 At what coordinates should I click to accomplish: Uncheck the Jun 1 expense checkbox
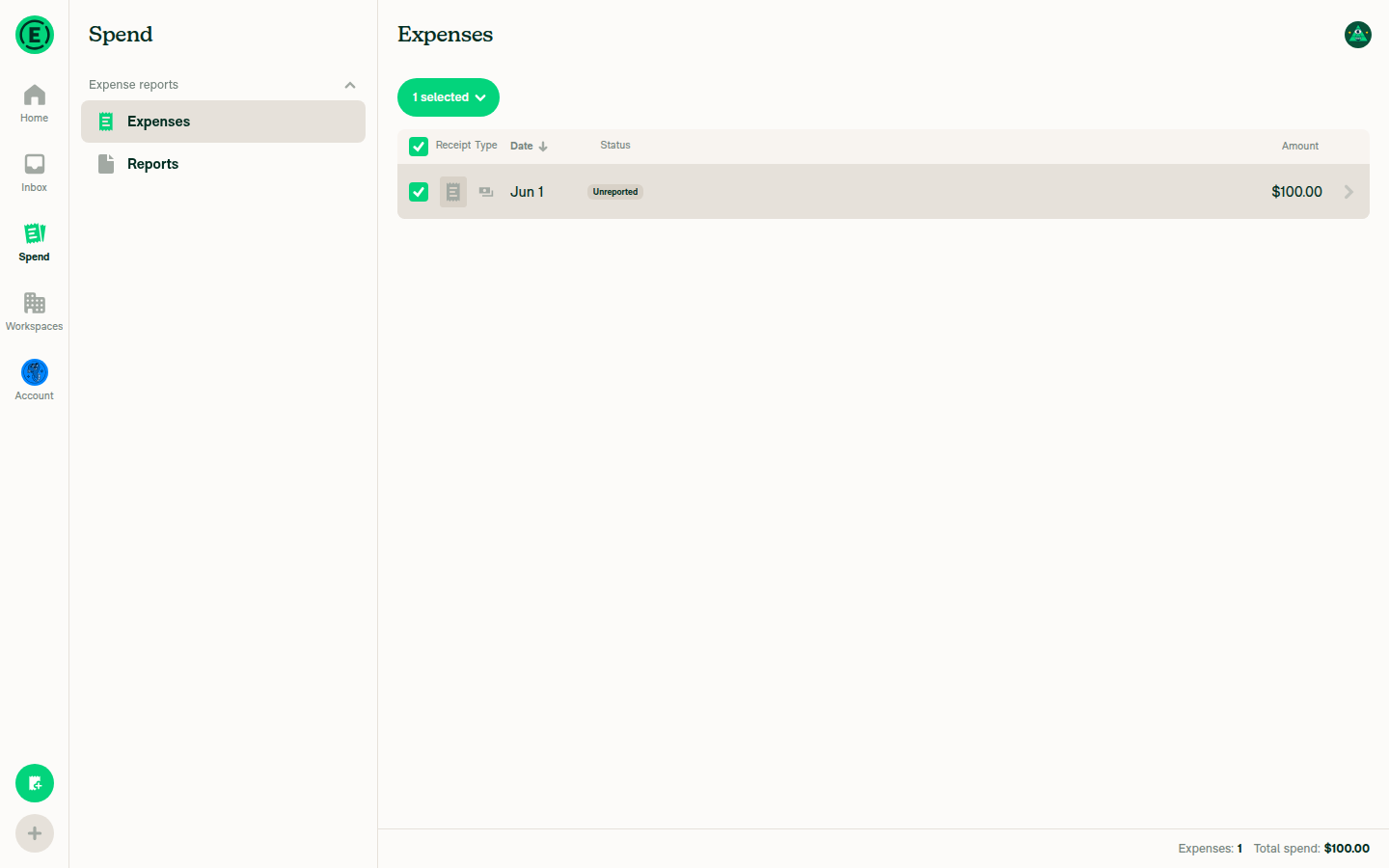click(419, 192)
